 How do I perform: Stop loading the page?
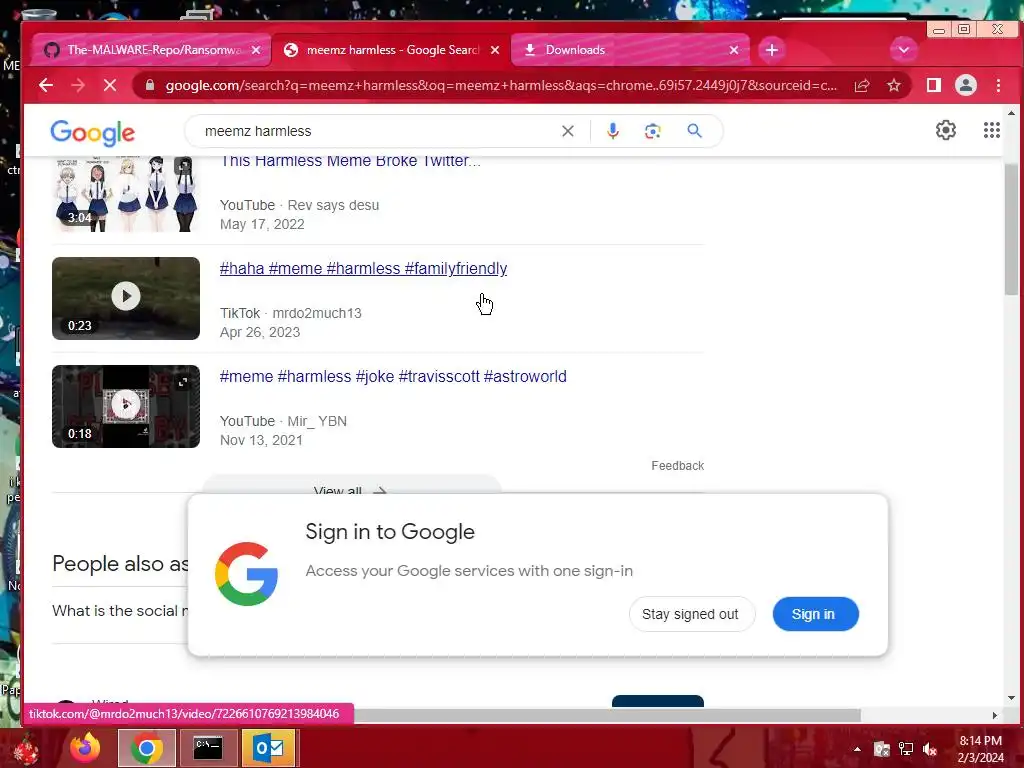(110, 86)
